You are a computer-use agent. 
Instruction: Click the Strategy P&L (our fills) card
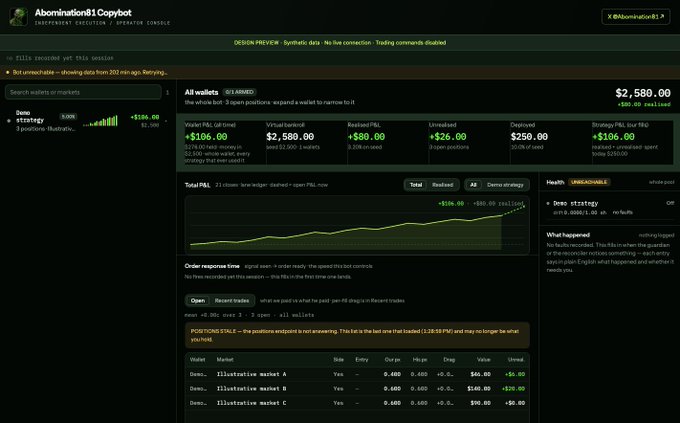[633, 142]
